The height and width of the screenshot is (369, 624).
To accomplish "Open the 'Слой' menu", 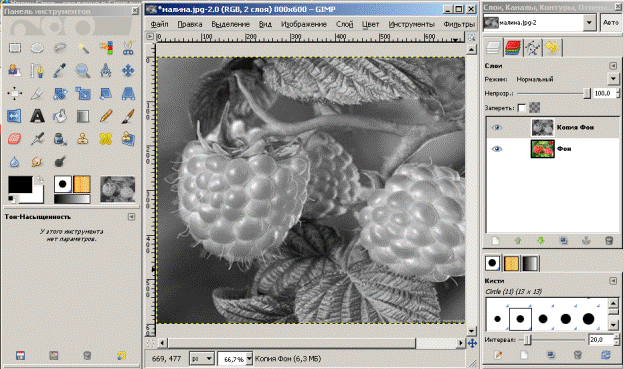I will 344,24.
